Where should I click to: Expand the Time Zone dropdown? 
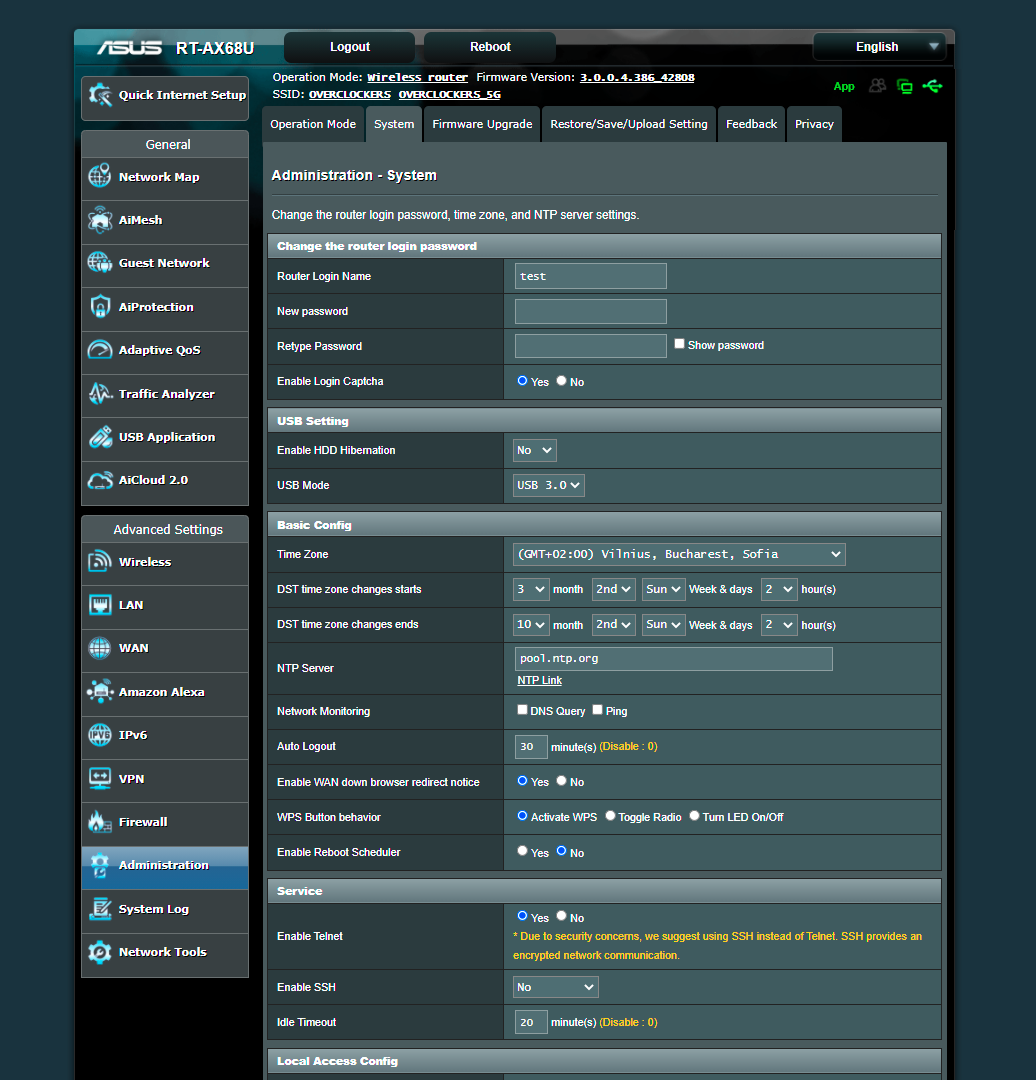coord(679,554)
